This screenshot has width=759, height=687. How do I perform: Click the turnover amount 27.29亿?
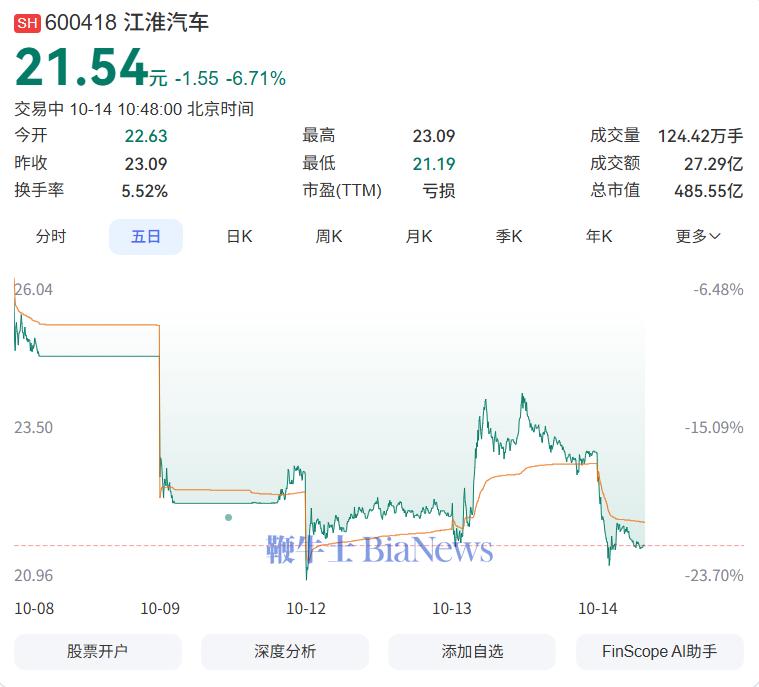pyautogui.click(x=713, y=164)
